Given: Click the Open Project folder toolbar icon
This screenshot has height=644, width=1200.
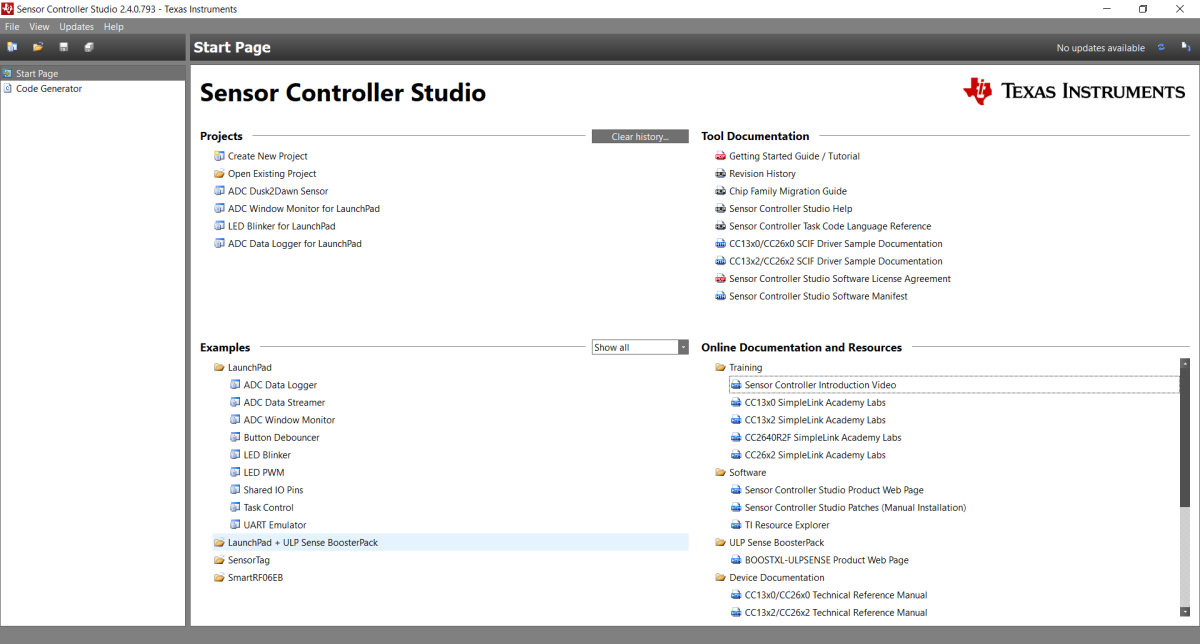Looking at the screenshot, I should 38,47.
